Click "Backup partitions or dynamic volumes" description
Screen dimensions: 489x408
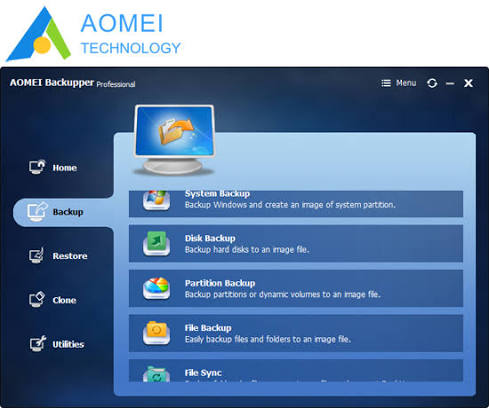[x=283, y=294]
